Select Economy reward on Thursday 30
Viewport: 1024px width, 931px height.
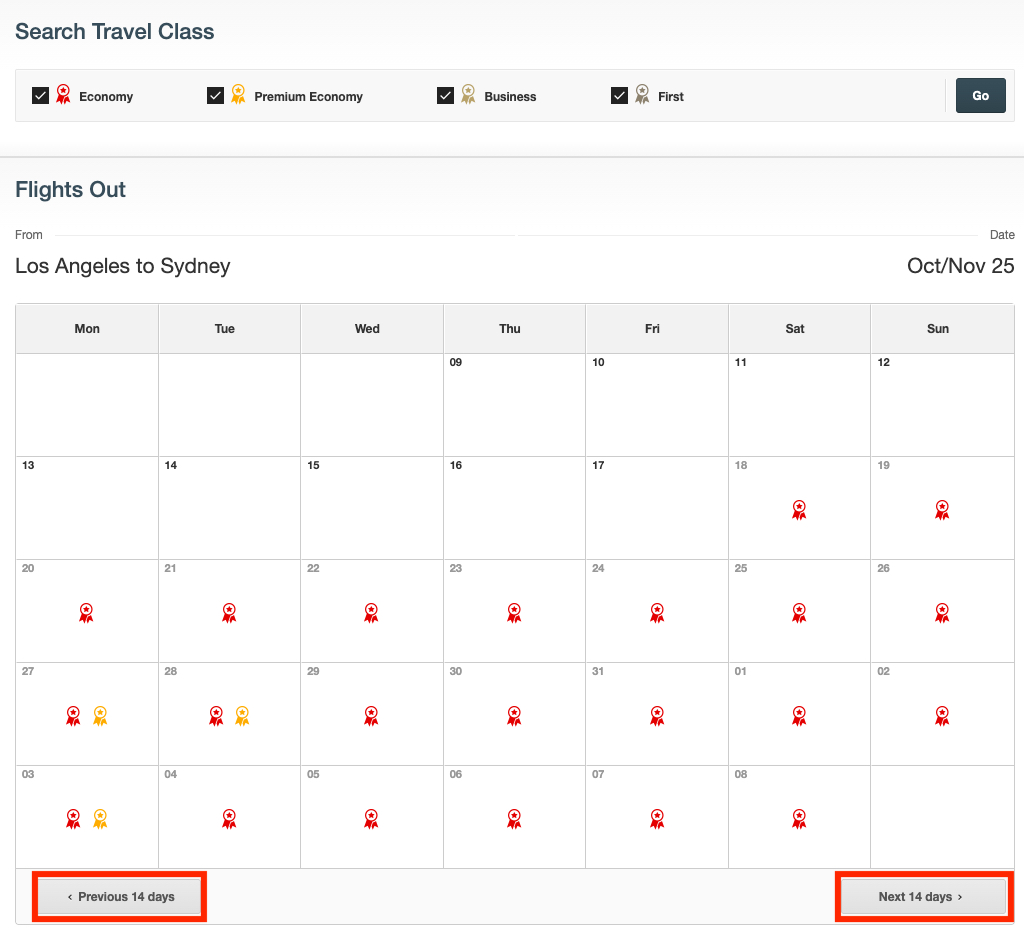pyautogui.click(x=515, y=716)
